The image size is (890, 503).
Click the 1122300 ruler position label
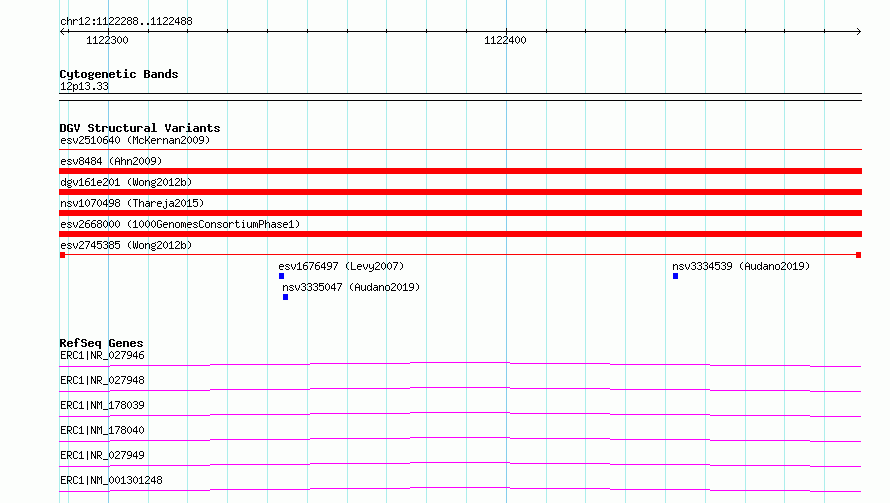(107, 40)
